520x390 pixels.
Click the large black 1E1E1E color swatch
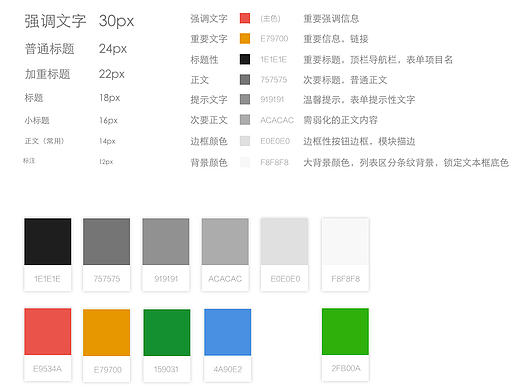tap(48, 242)
